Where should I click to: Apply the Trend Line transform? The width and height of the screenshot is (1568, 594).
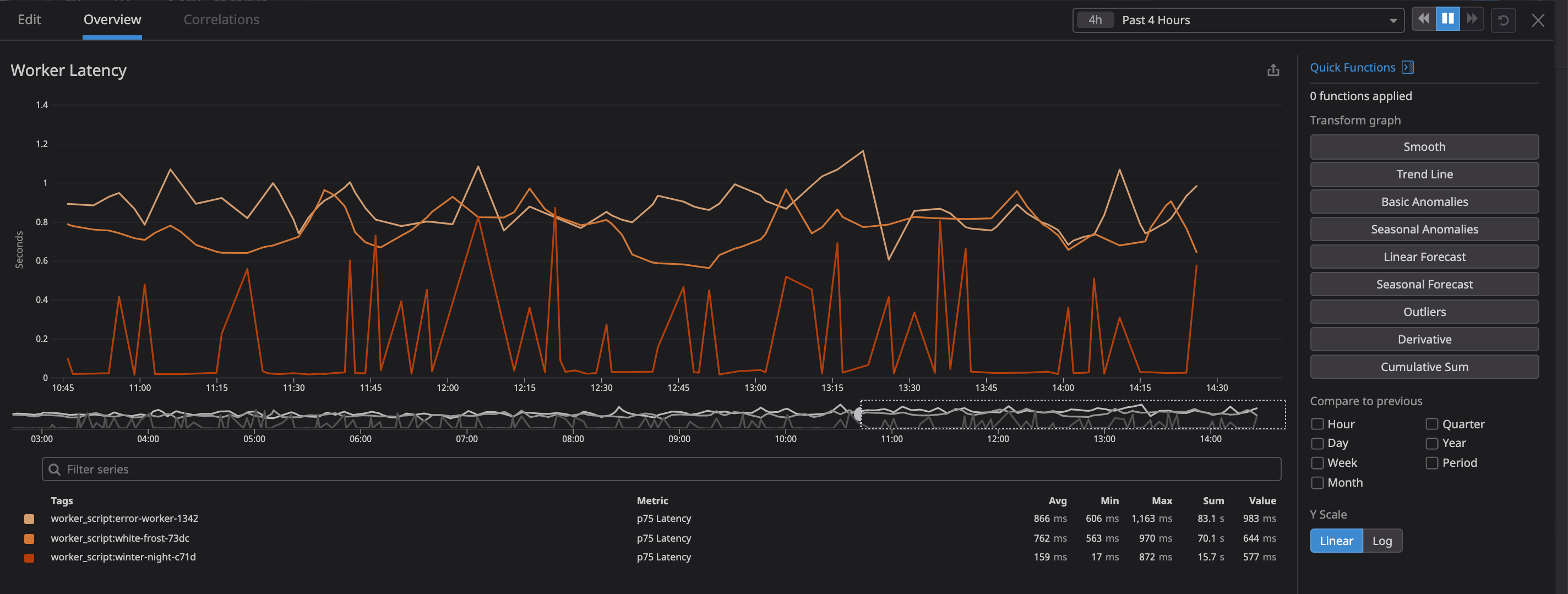1424,174
